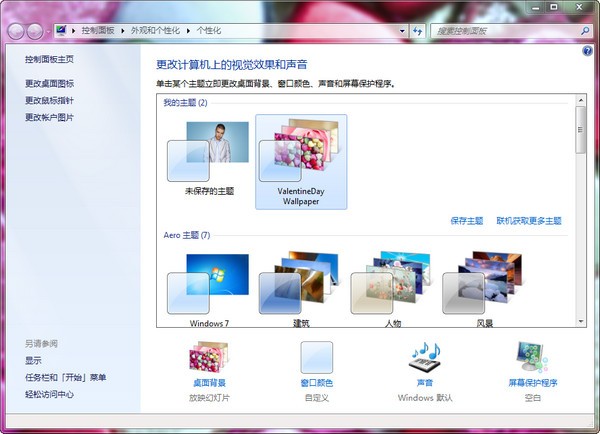Image resolution: width=600 pixels, height=434 pixels.
Task: Open help via the blue question mark
Action: [x=587, y=51]
